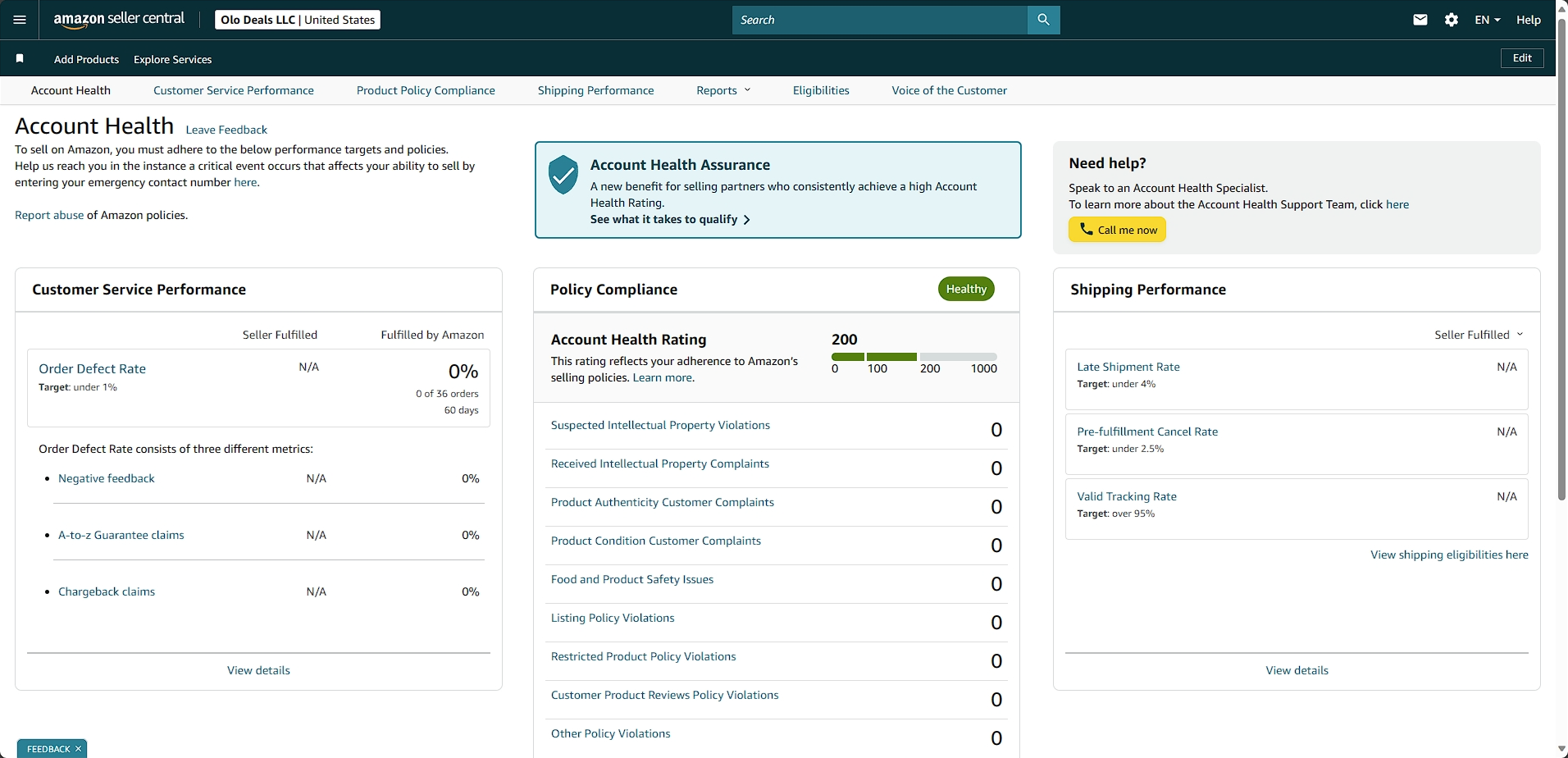Click into the Search input field
Viewport: 1568px width, 758px height.
[879, 20]
